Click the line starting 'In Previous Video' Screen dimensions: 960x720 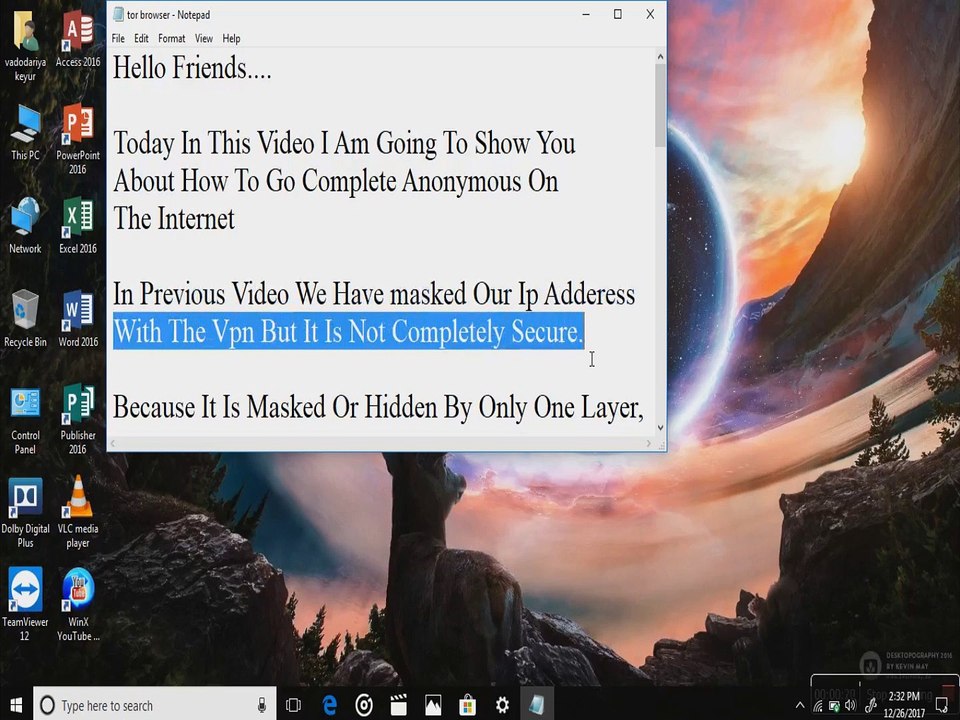pos(373,294)
